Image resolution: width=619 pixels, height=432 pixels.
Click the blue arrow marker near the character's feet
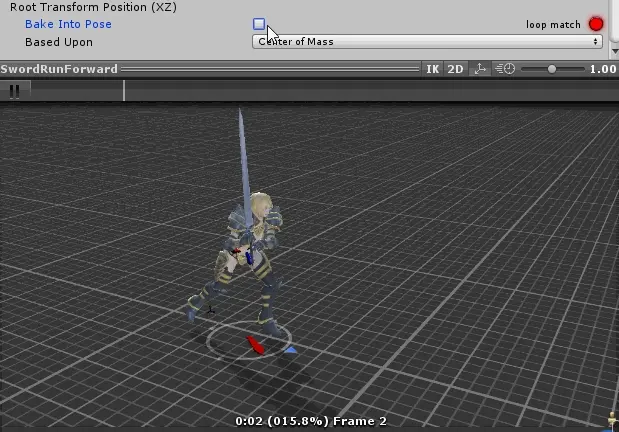(x=291, y=350)
